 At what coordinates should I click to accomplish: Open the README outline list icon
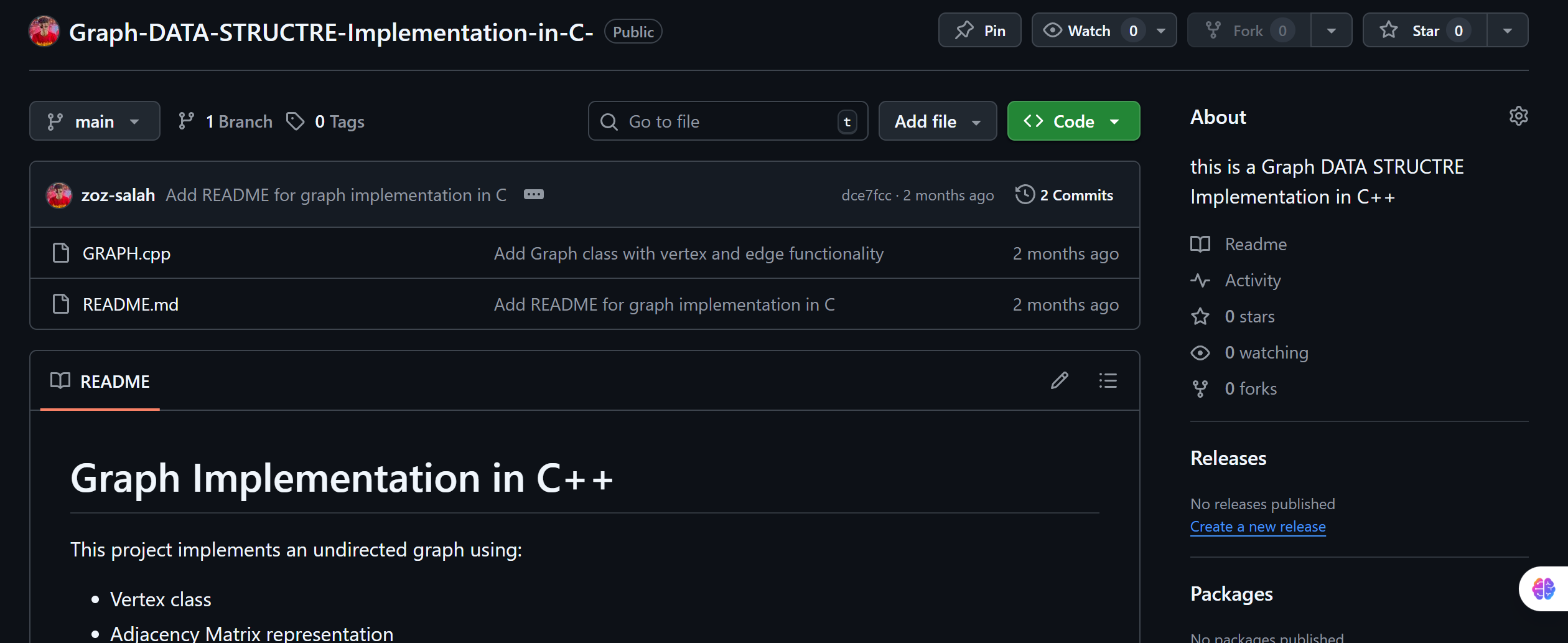click(1108, 380)
